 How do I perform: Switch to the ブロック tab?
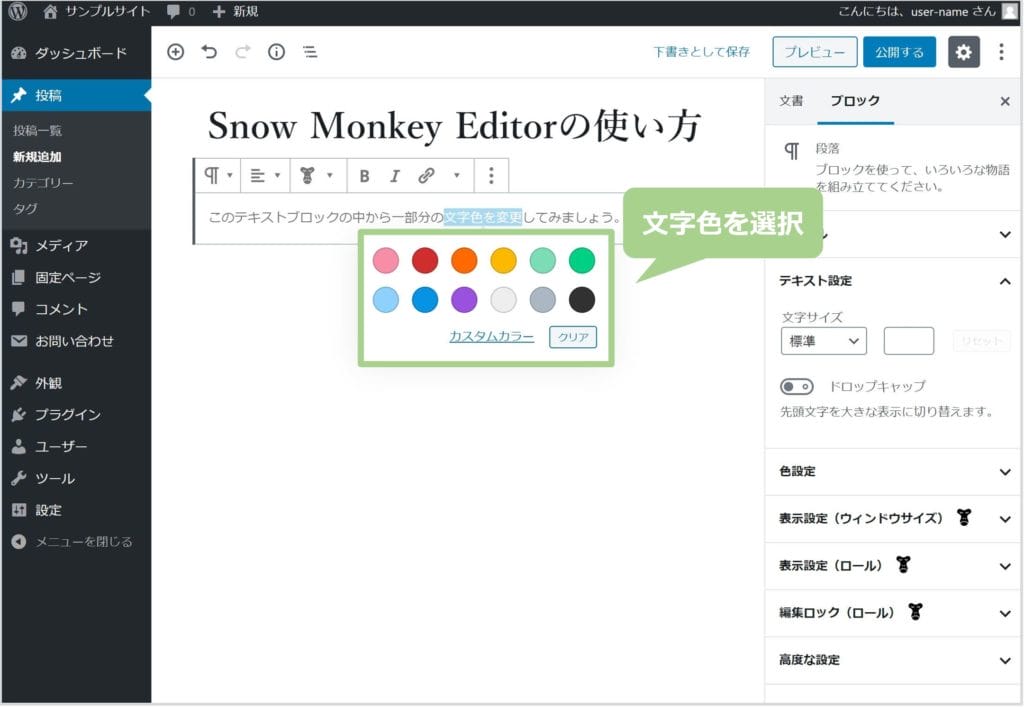855,101
